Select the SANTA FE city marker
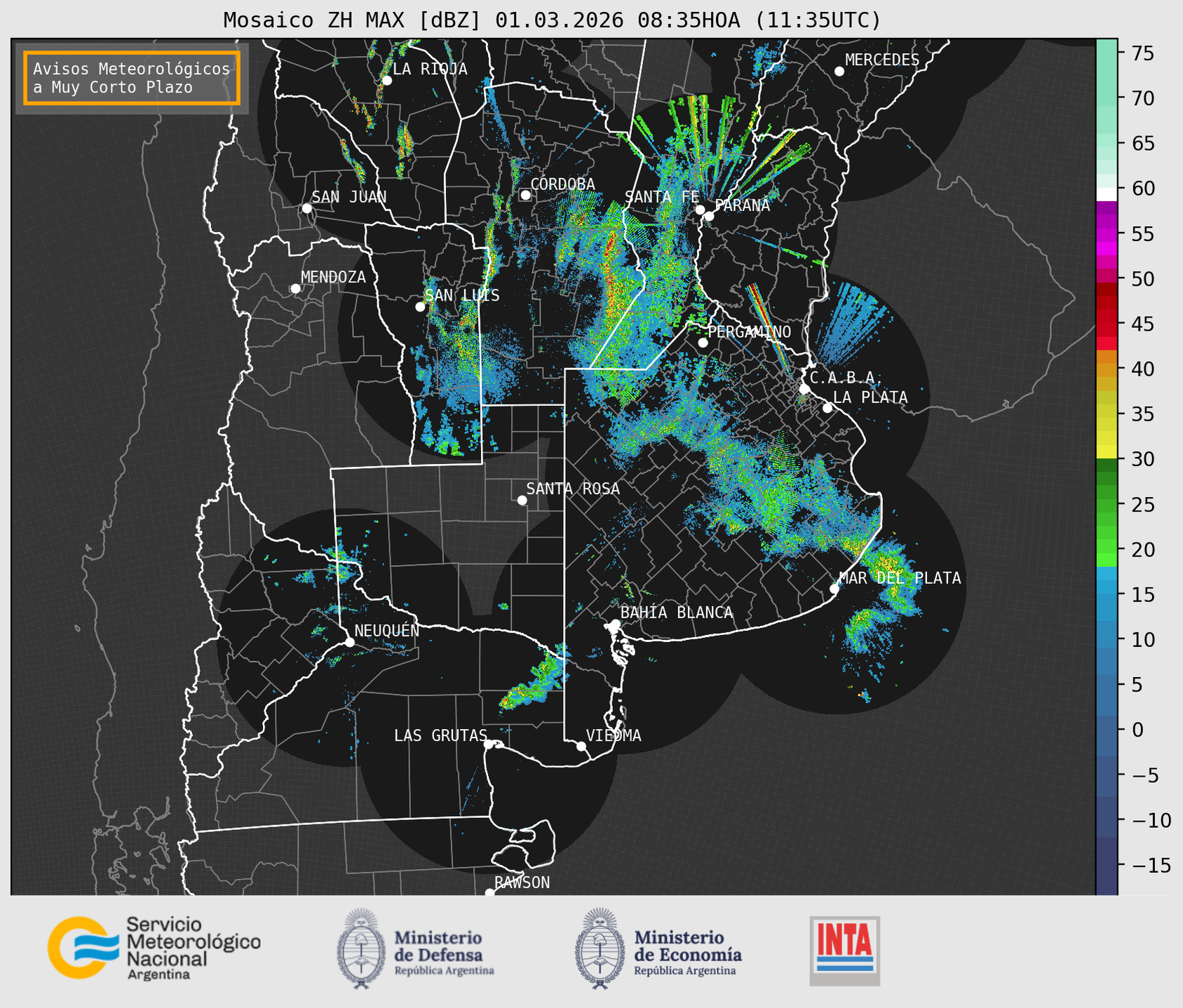1183x1008 pixels. (700, 210)
